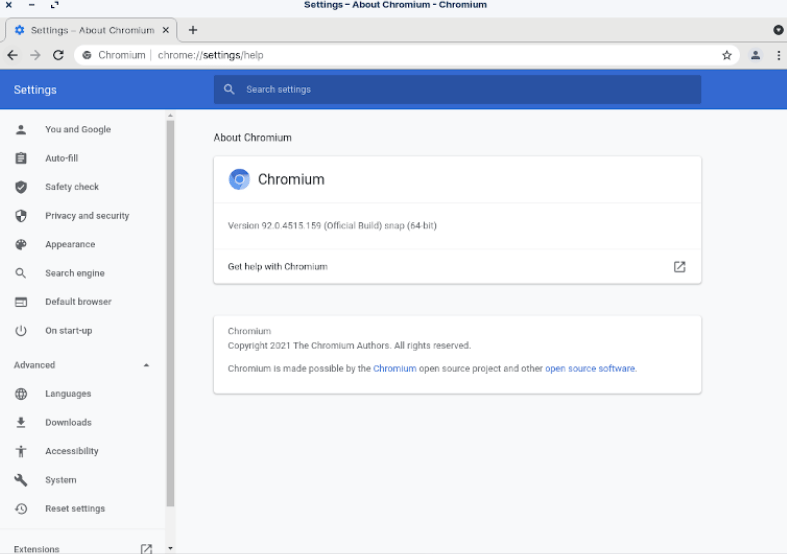Click the About Chromium heading
787x554 pixels.
tap(252, 137)
